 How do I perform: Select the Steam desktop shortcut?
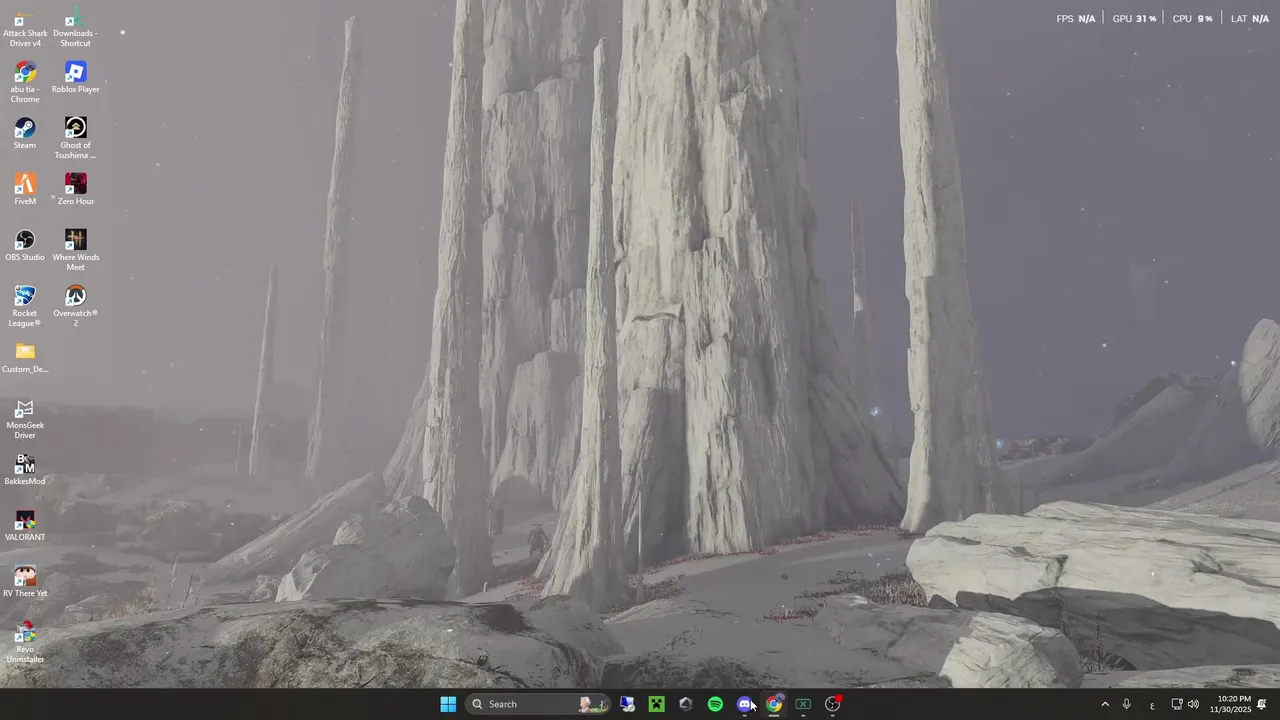[x=25, y=134]
